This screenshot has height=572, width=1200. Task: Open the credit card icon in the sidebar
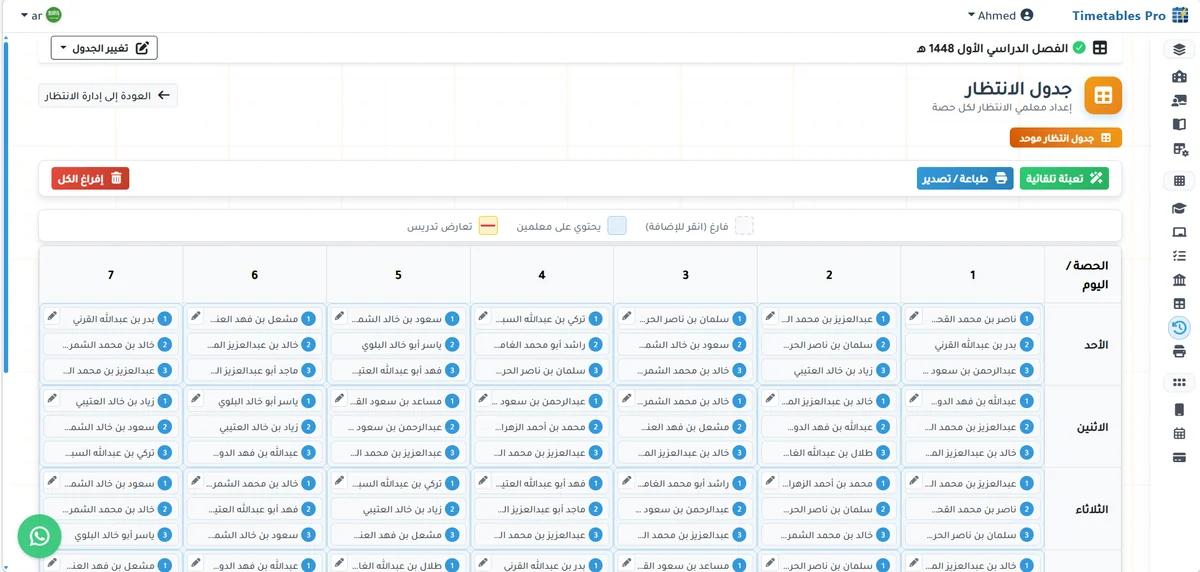(1179, 457)
